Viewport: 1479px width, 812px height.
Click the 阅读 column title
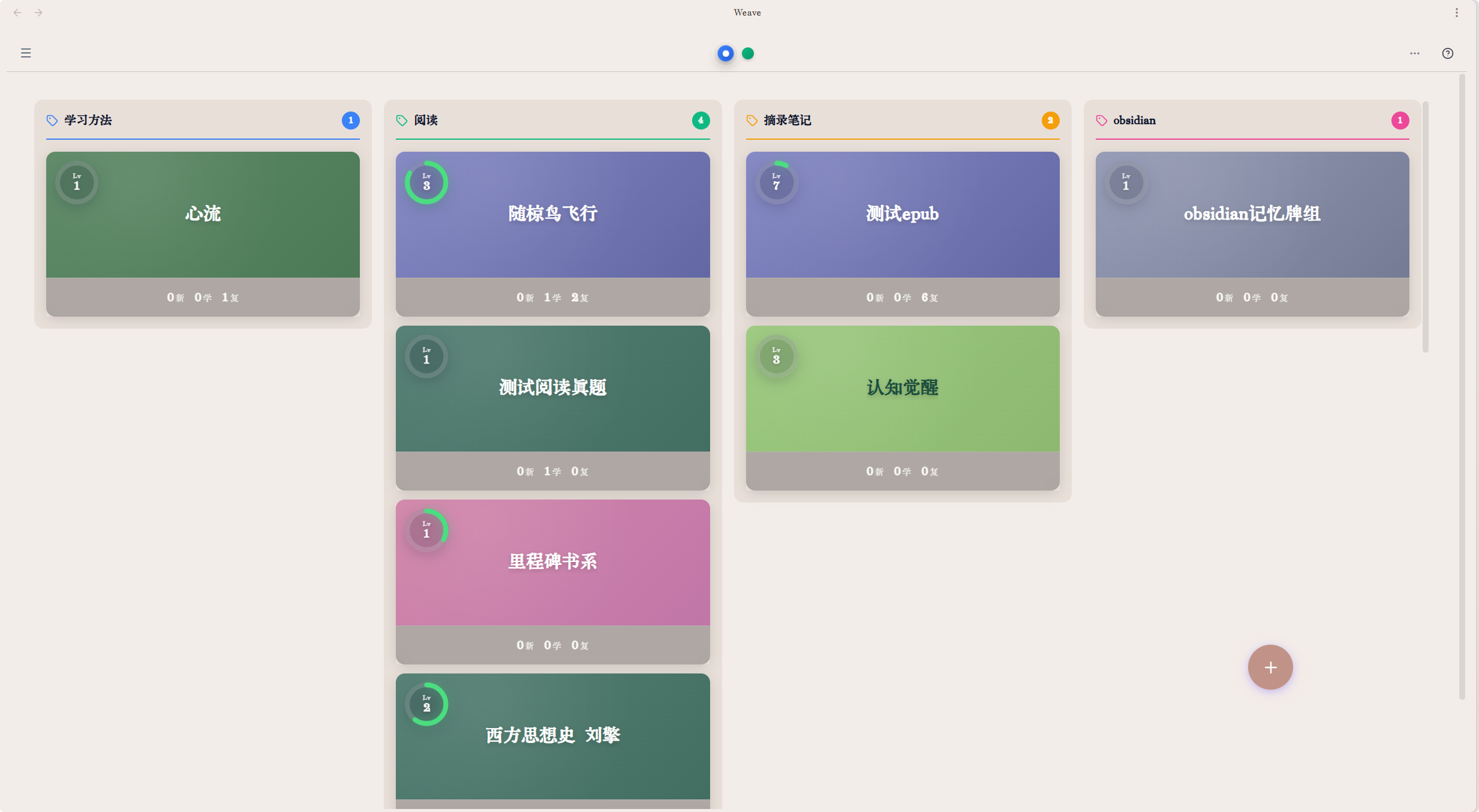(x=426, y=120)
